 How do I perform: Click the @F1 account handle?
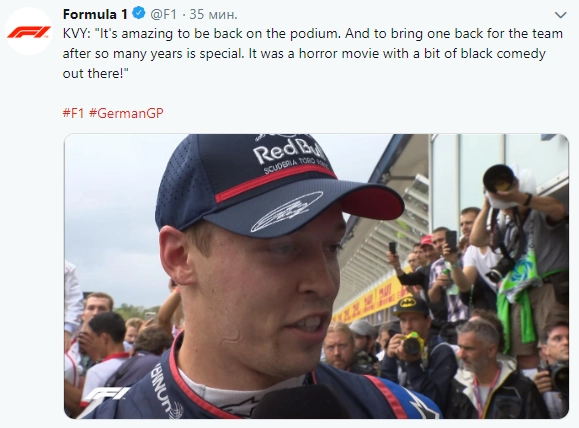click(164, 14)
